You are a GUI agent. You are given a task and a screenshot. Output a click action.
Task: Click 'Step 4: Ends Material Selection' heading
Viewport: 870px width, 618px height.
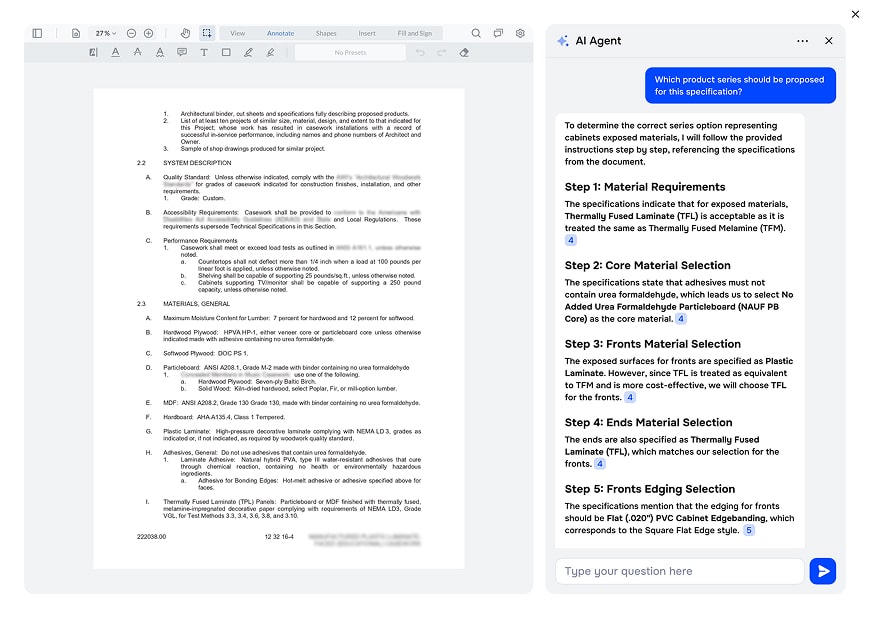click(x=649, y=422)
